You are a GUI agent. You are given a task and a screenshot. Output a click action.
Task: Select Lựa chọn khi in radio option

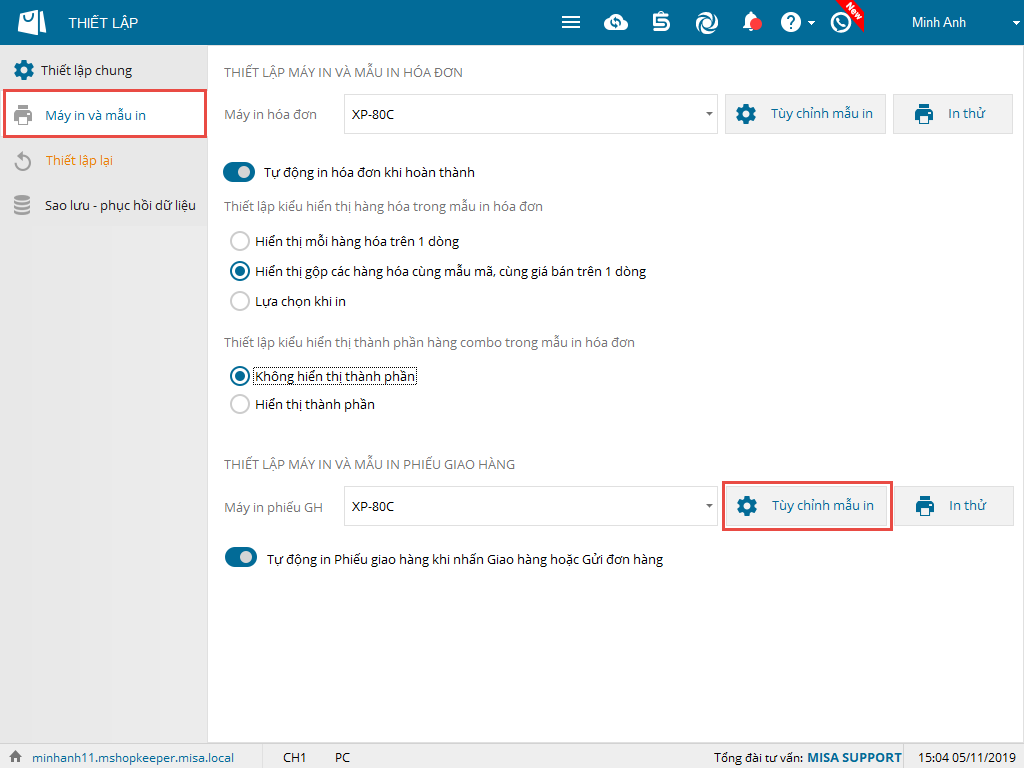pos(240,301)
